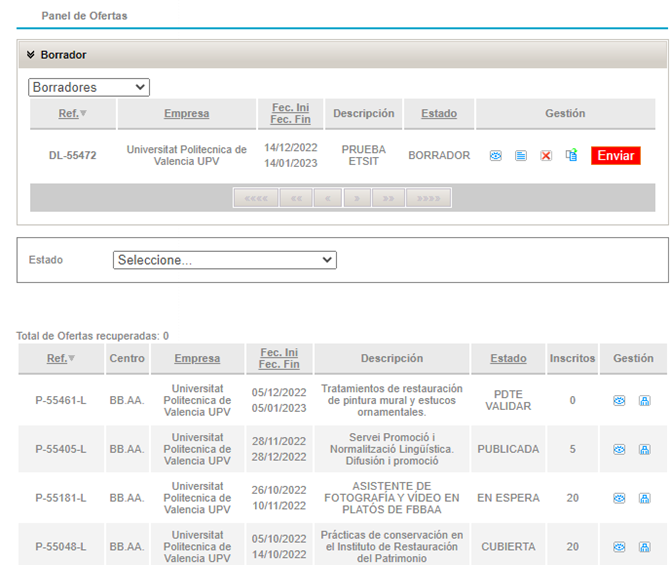Sort offers by Fec. Ini / Fec. Fin header

pos(279,359)
